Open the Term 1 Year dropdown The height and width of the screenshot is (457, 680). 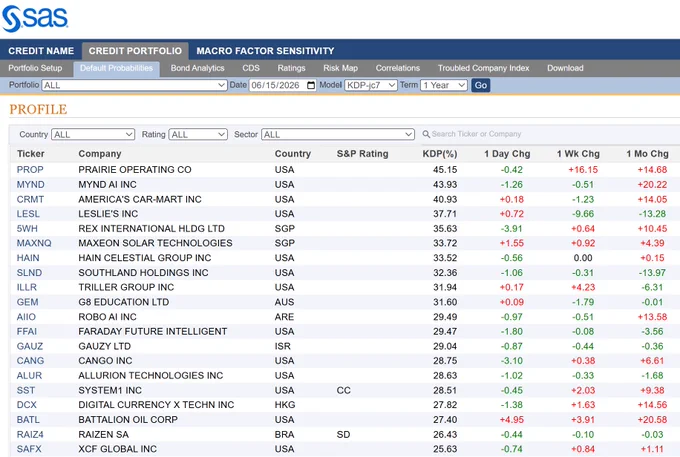[444, 85]
